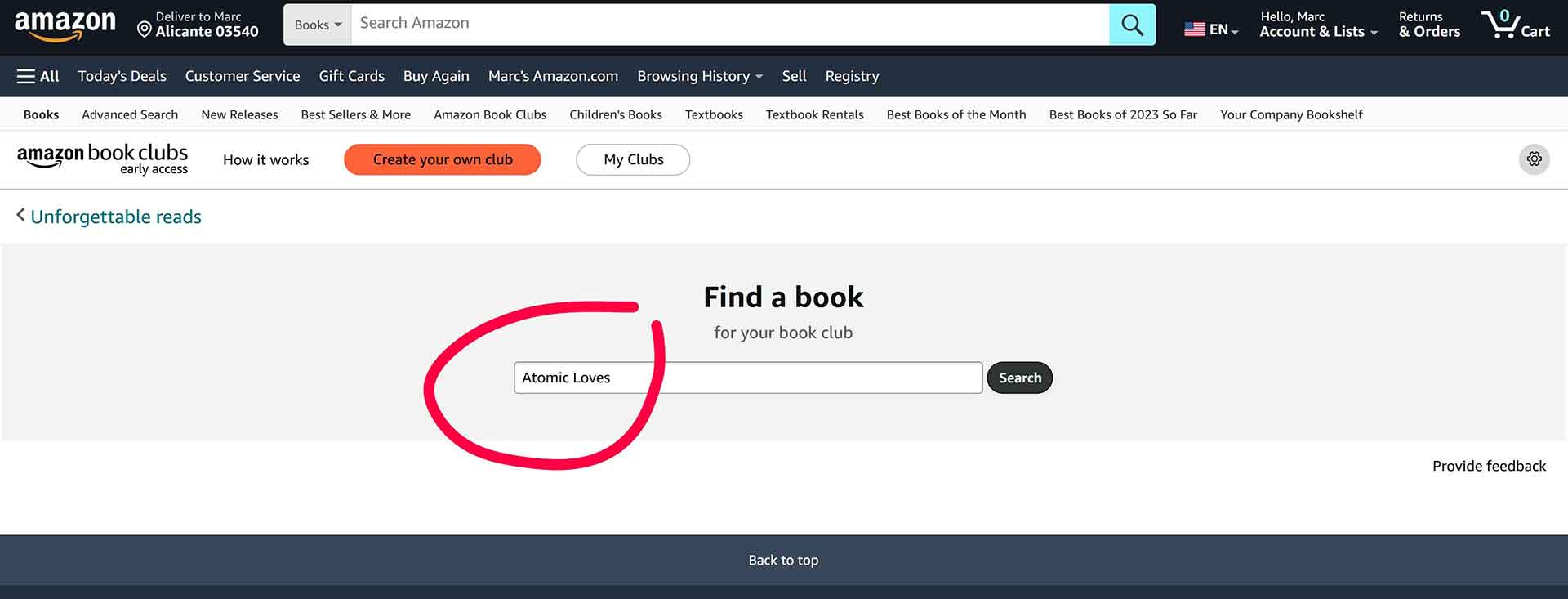The image size is (1568, 599).
Task: Focus the Search Amazon input field
Action: click(x=730, y=25)
